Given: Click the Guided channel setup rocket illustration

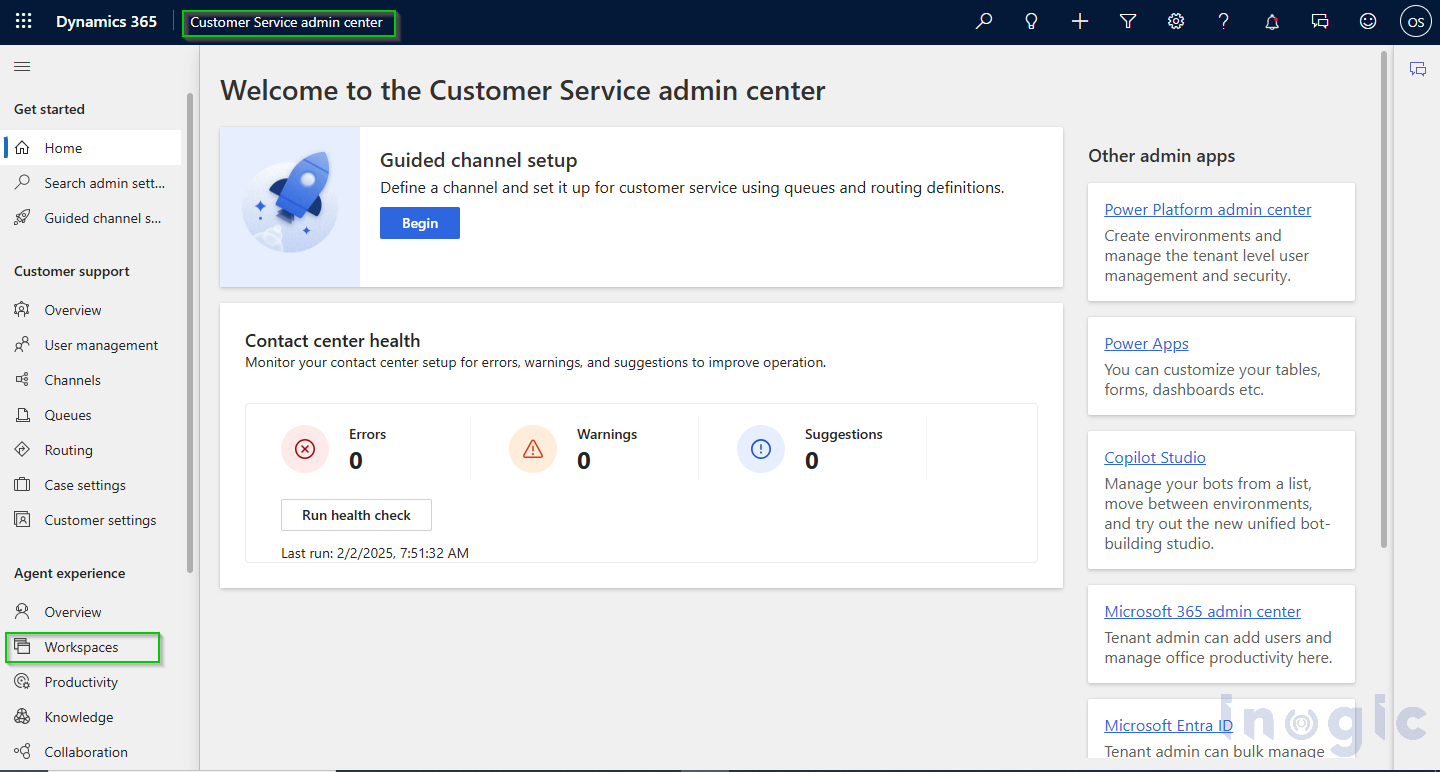Looking at the screenshot, I should point(290,207).
